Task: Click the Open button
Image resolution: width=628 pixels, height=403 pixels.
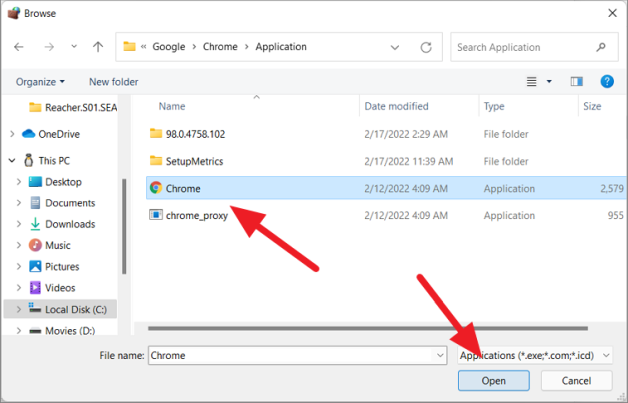Action: [x=493, y=381]
